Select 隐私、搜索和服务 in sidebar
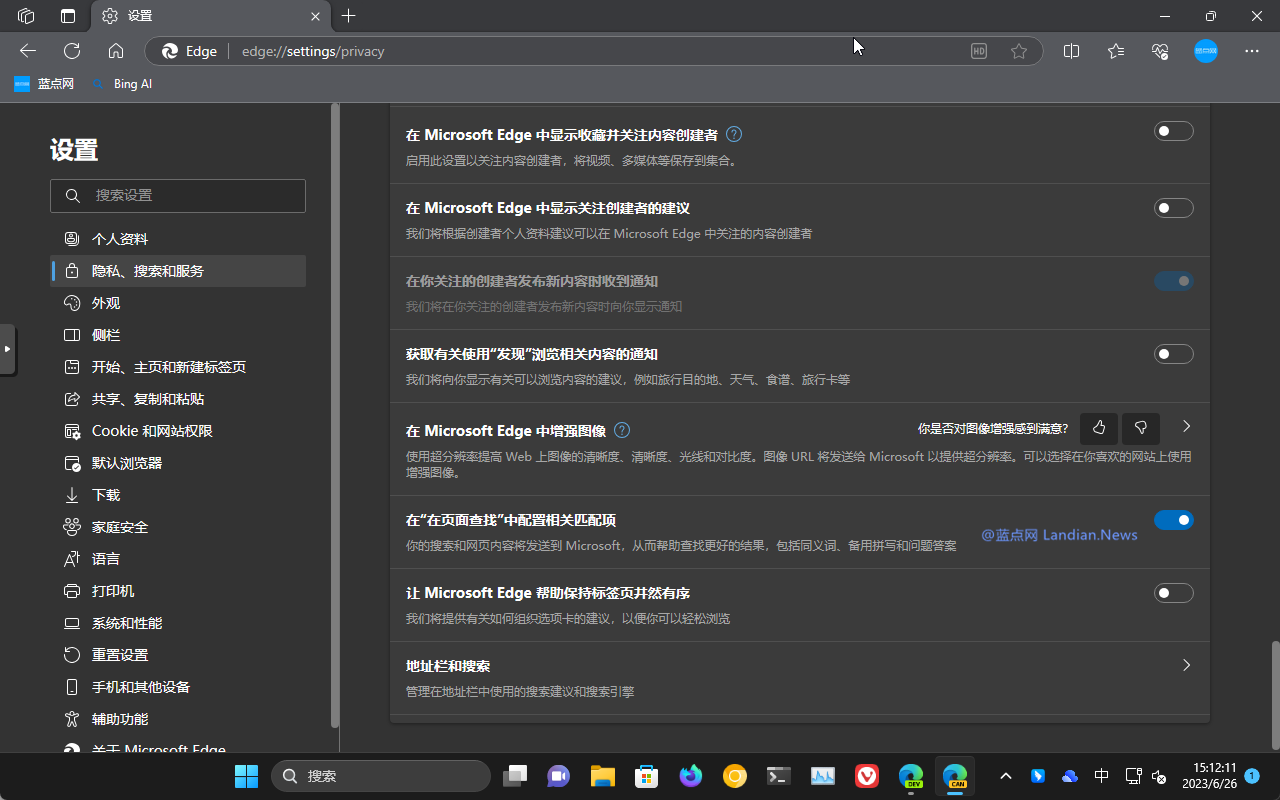This screenshot has height=800, width=1280. [x=178, y=271]
